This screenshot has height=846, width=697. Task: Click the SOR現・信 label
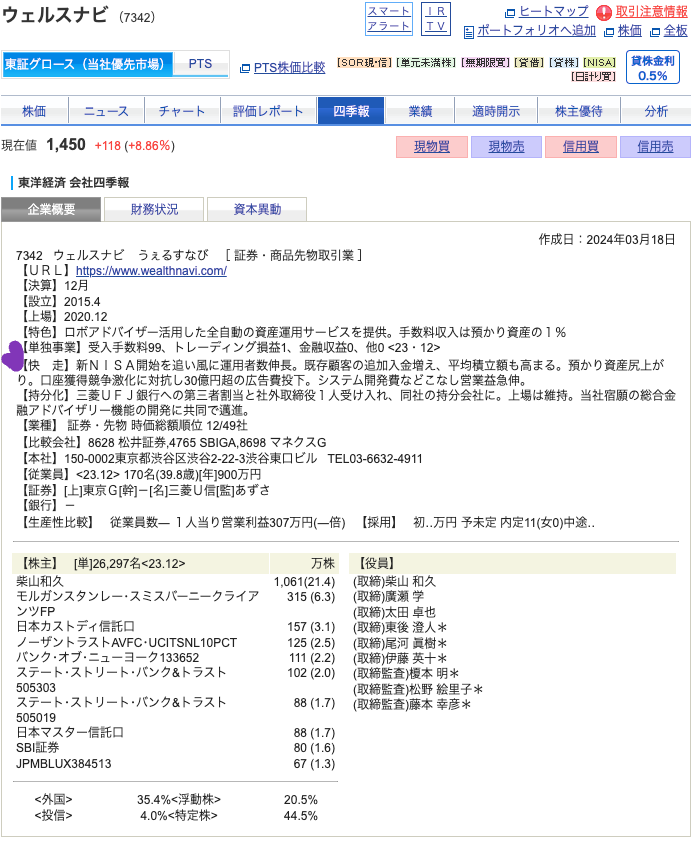coord(364,63)
